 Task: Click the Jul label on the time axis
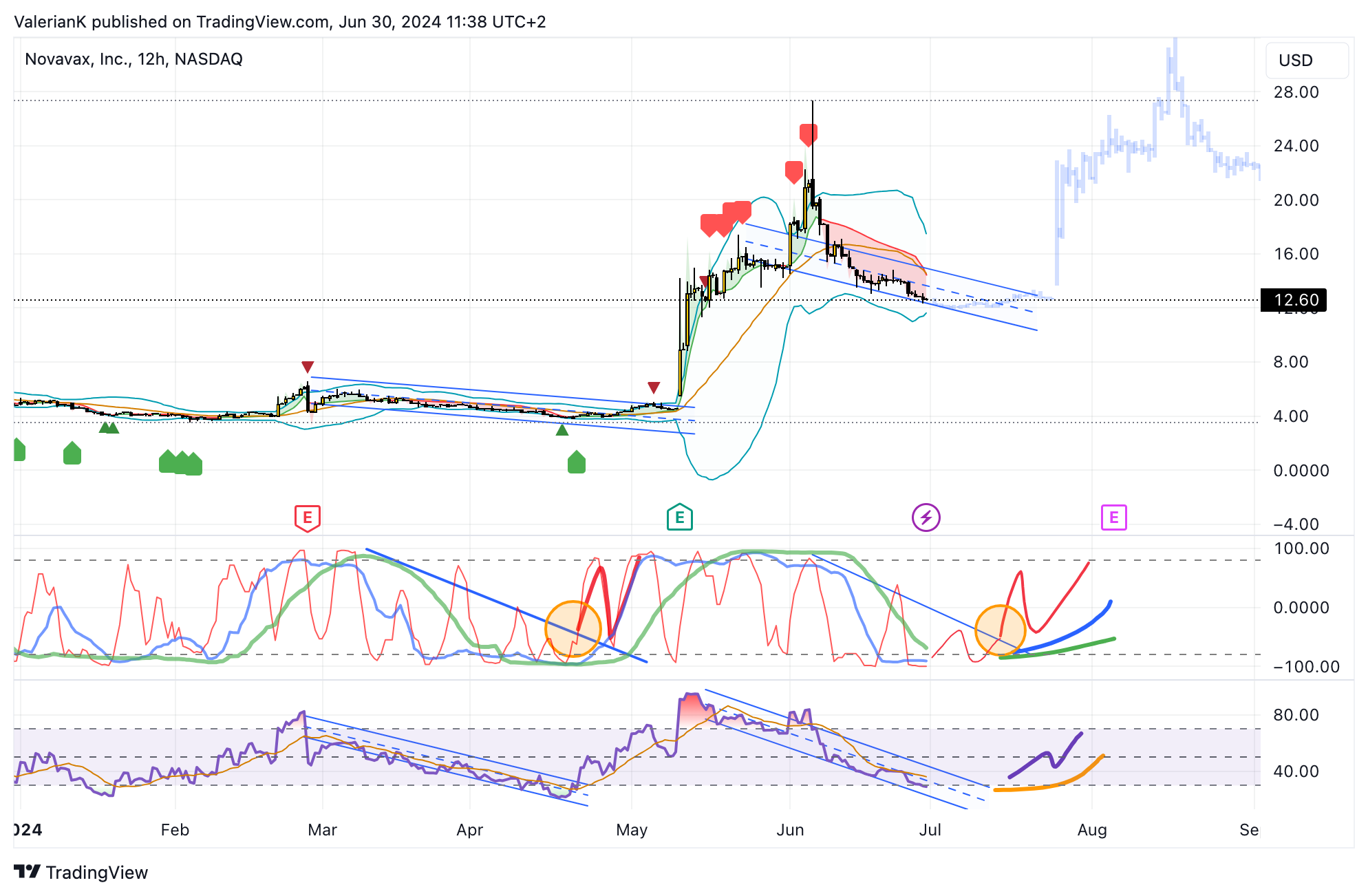click(x=930, y=830)
